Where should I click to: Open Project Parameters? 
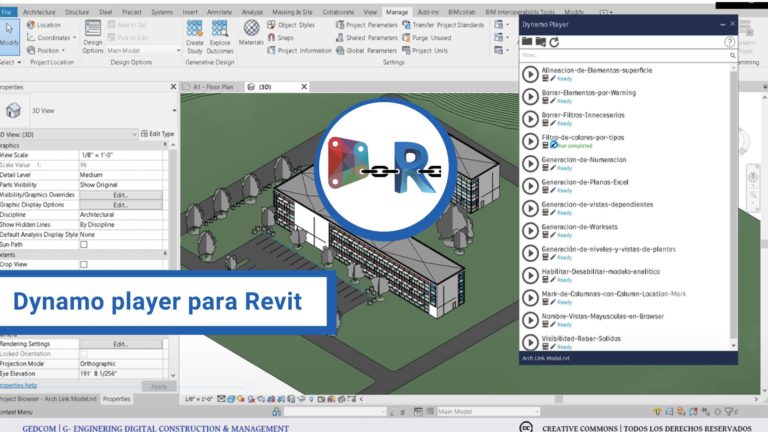[366, 25]
